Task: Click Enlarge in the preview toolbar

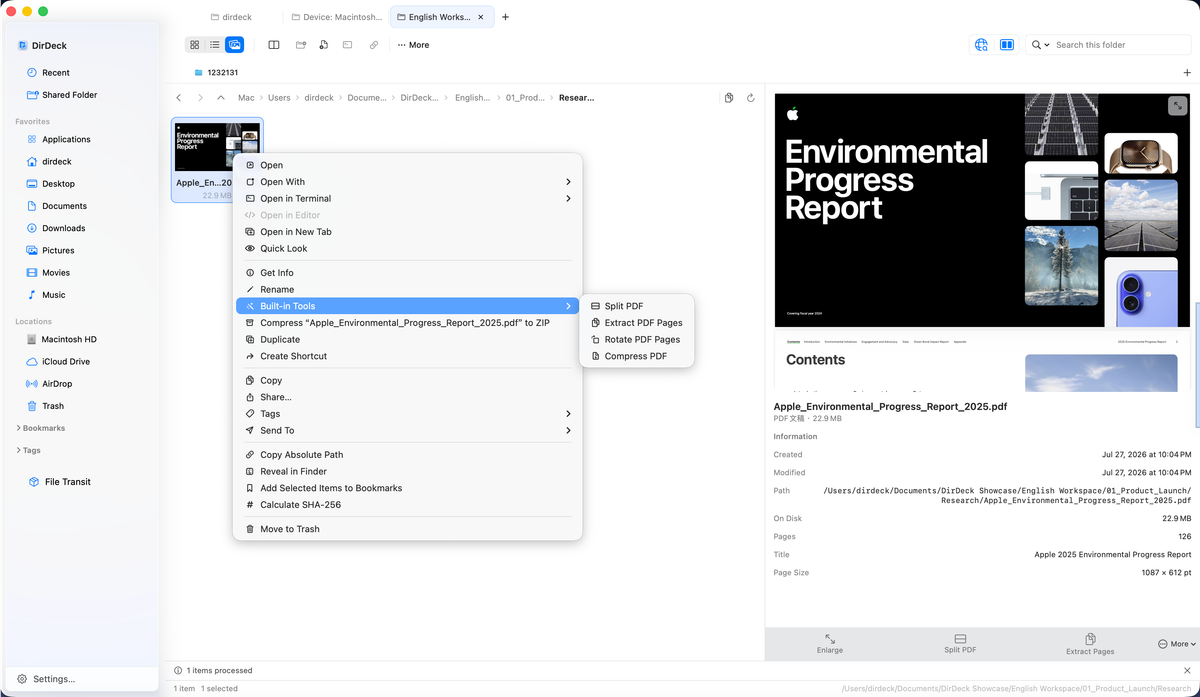Action: (x=830, y=643)
